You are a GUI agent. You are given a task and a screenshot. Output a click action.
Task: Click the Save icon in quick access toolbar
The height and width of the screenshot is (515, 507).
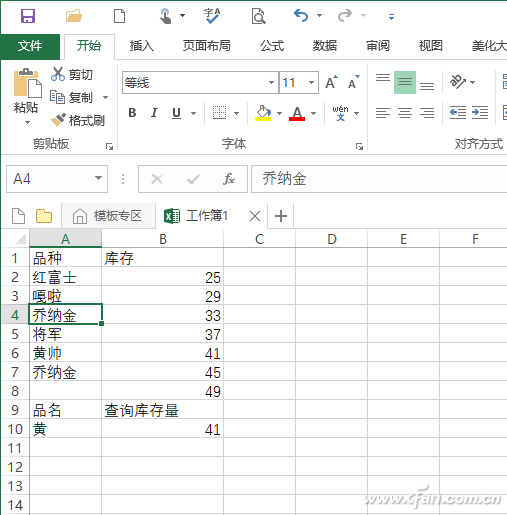tap(28, 16)
